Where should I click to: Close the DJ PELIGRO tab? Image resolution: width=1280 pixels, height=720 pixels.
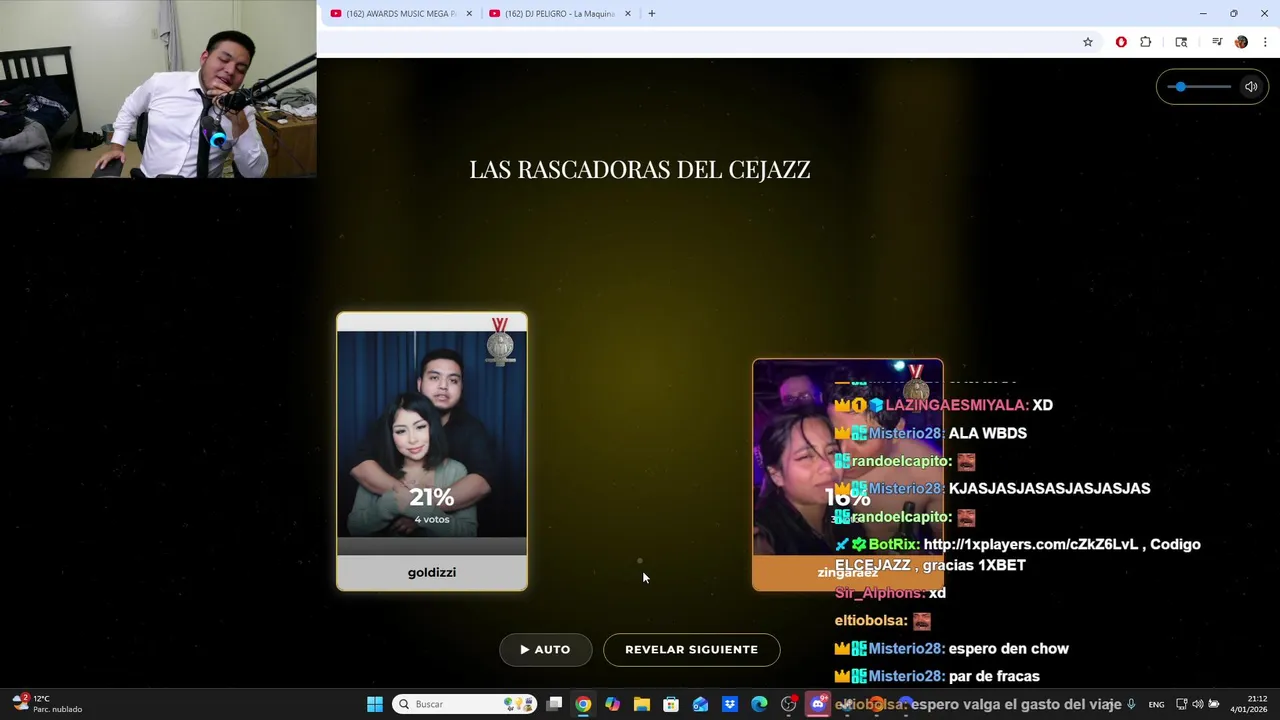tap(628, 13)
